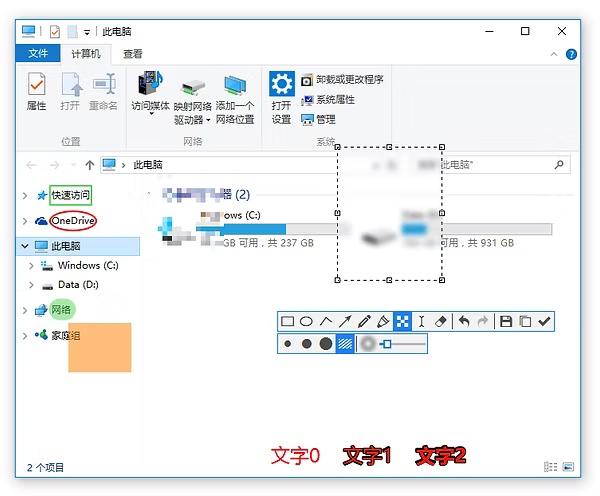The height and width of the screenshot is (496, 600).
Task: Choose the smallest brush size dot
Action: [x=288, y=344]
